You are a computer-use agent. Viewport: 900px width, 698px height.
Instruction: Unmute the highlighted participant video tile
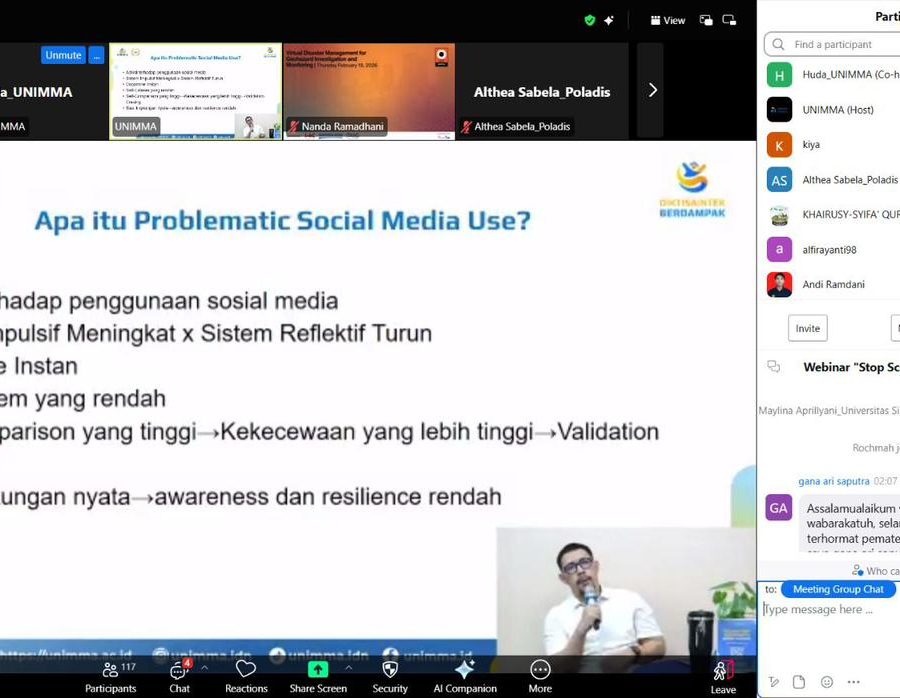62,55
